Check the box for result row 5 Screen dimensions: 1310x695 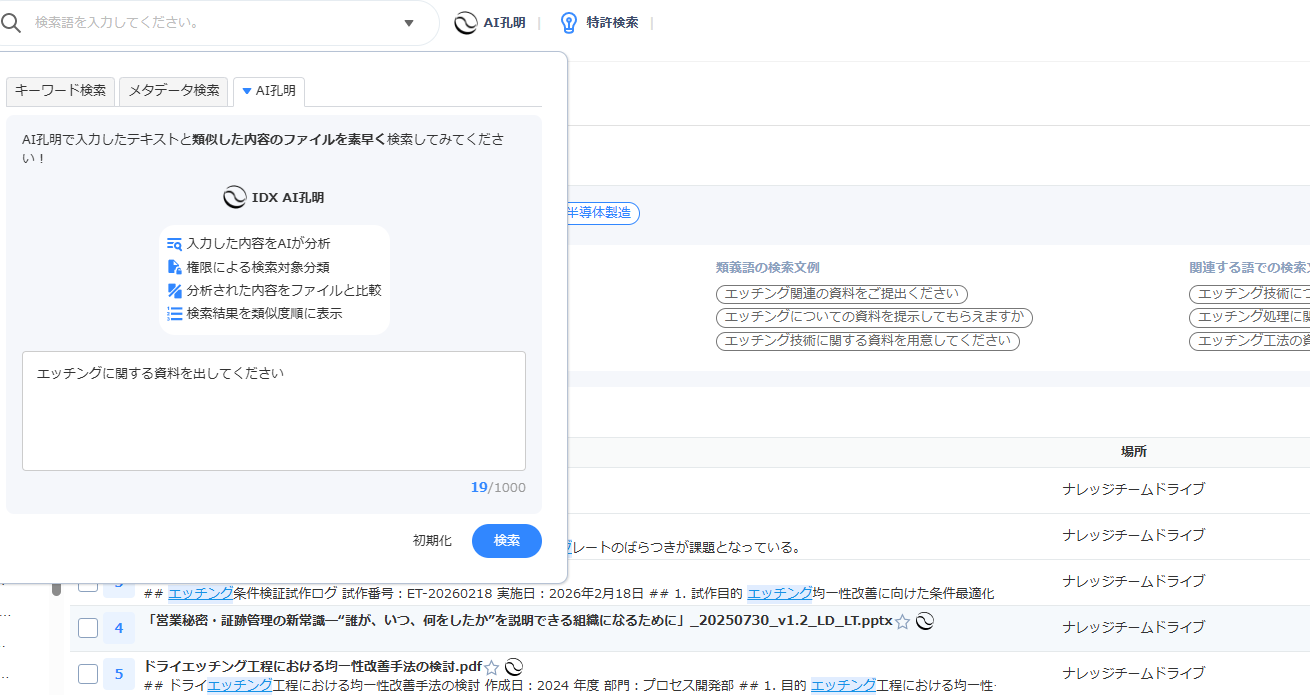(88, 674)
